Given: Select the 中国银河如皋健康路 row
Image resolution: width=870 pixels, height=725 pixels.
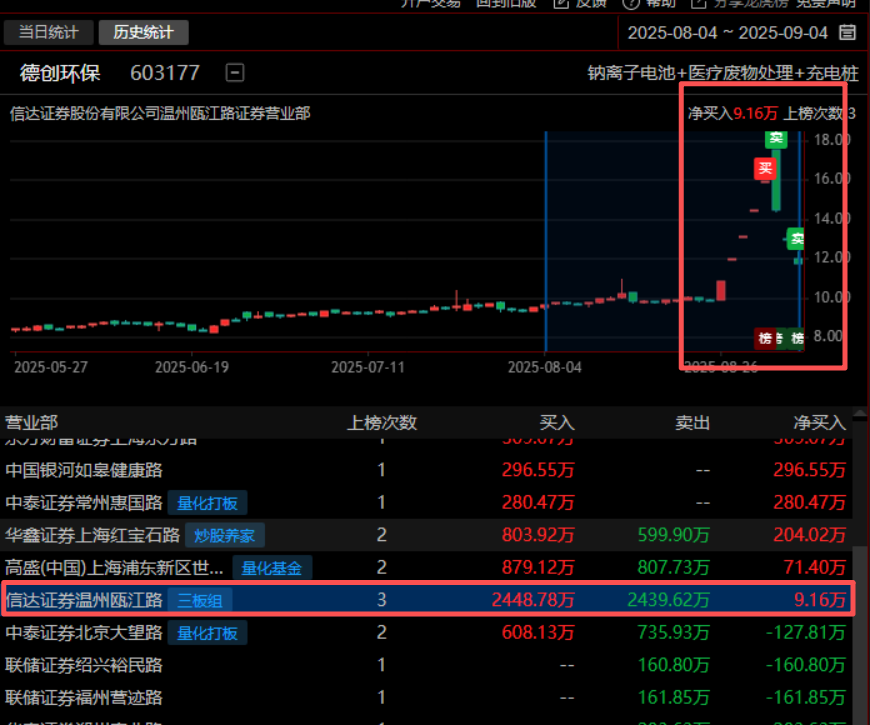Looking at the screenshot, I should click(426, 470).
